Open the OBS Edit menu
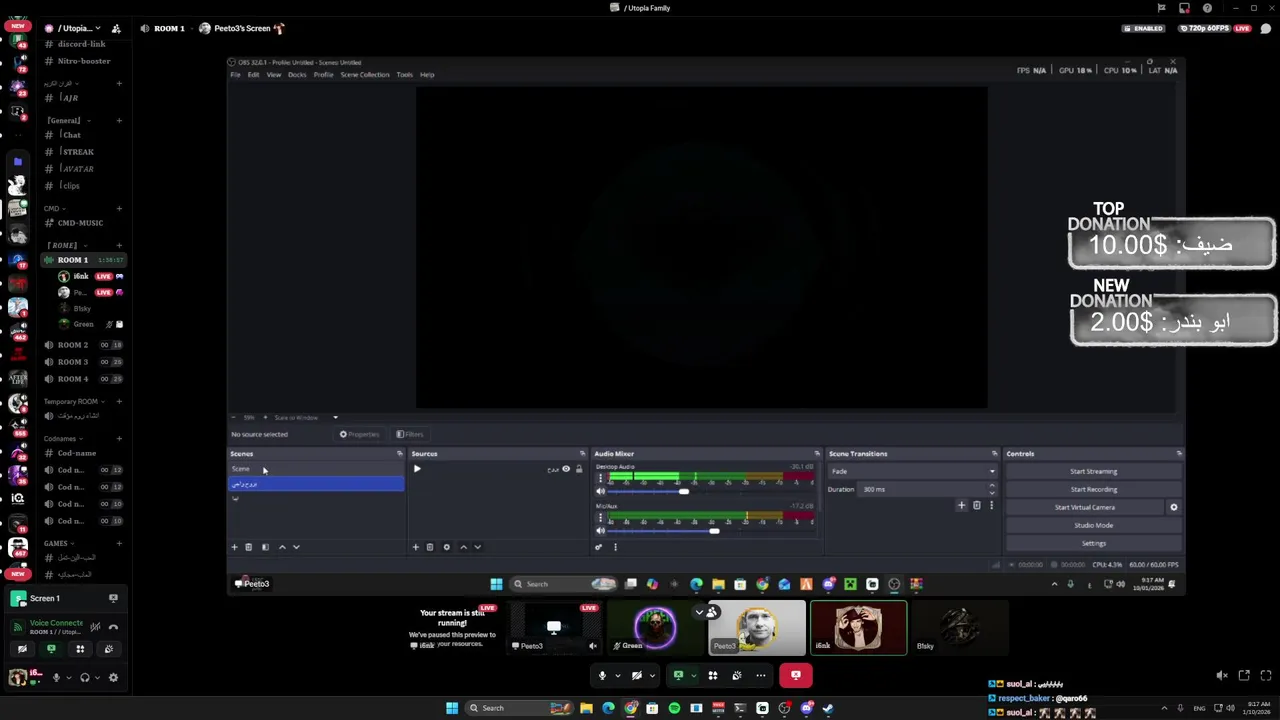This screenshot has width=1280, height=720. [x=253, y=75]
